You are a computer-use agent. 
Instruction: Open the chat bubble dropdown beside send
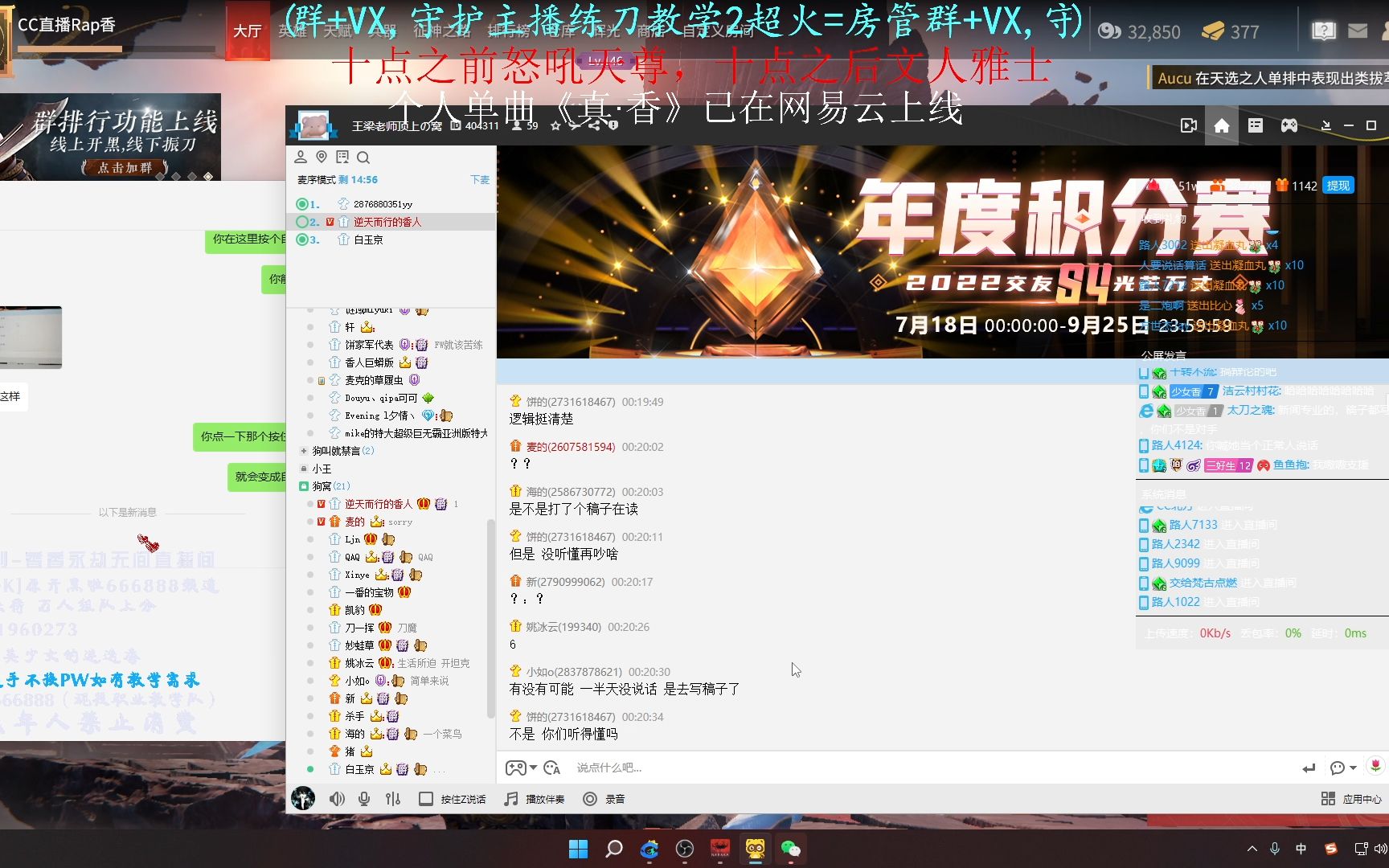[1343, 768]
